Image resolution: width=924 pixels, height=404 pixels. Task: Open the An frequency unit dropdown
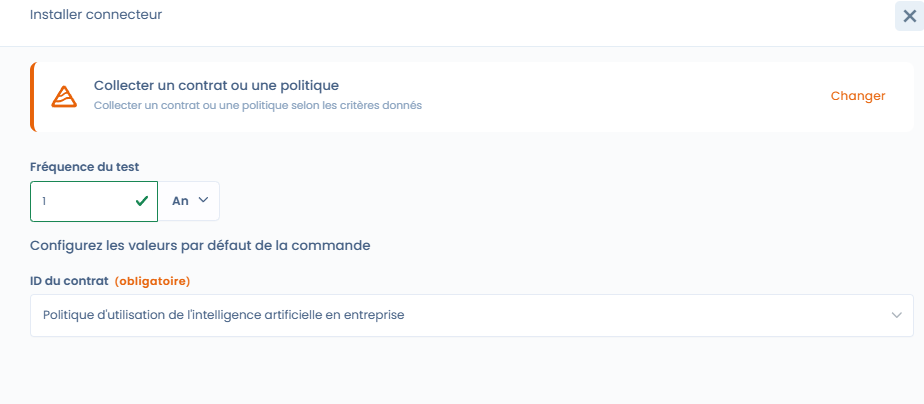coord(190,200)
